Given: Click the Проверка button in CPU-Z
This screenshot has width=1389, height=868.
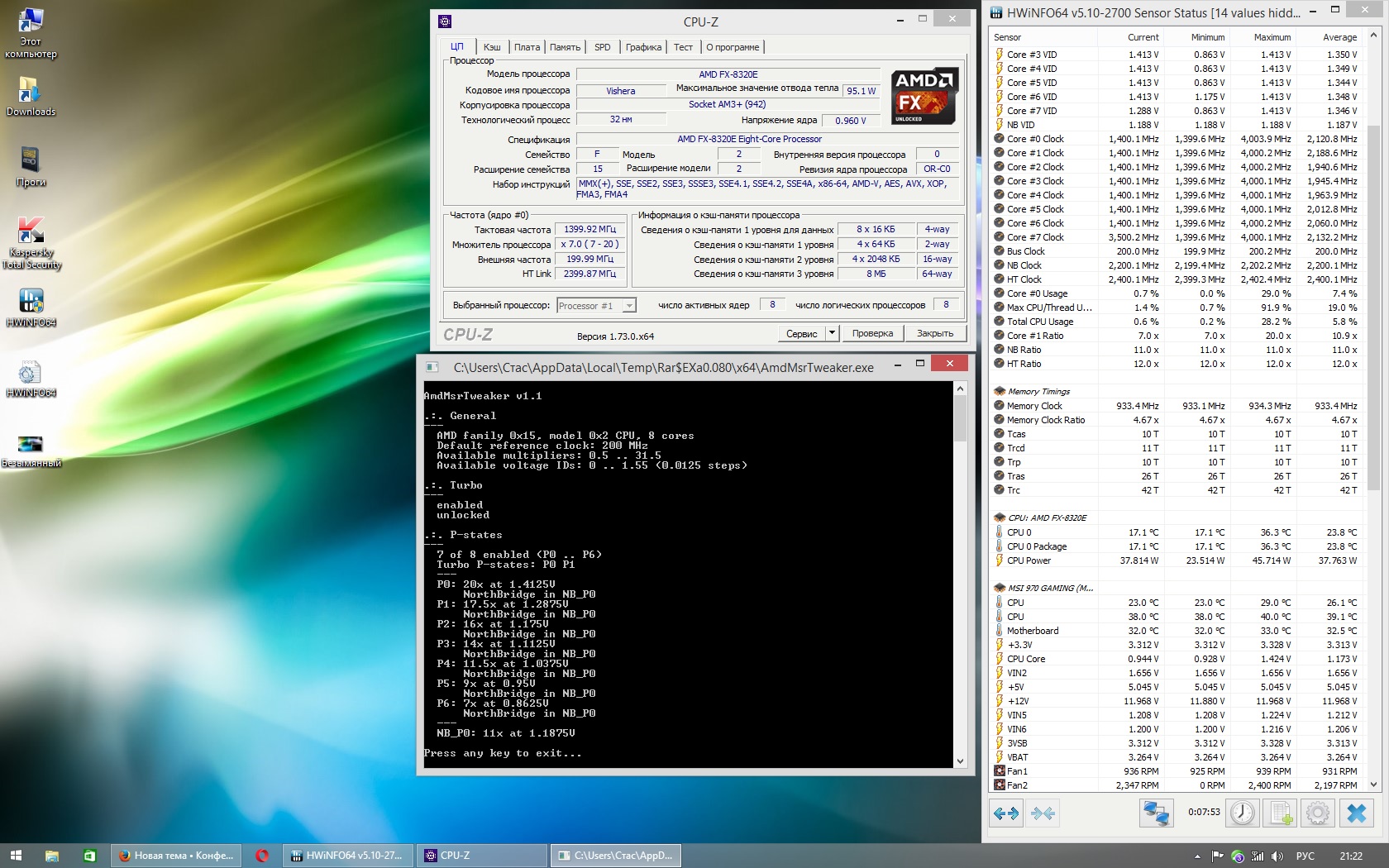Looking at the screenshot, I should tap(872, 333).
